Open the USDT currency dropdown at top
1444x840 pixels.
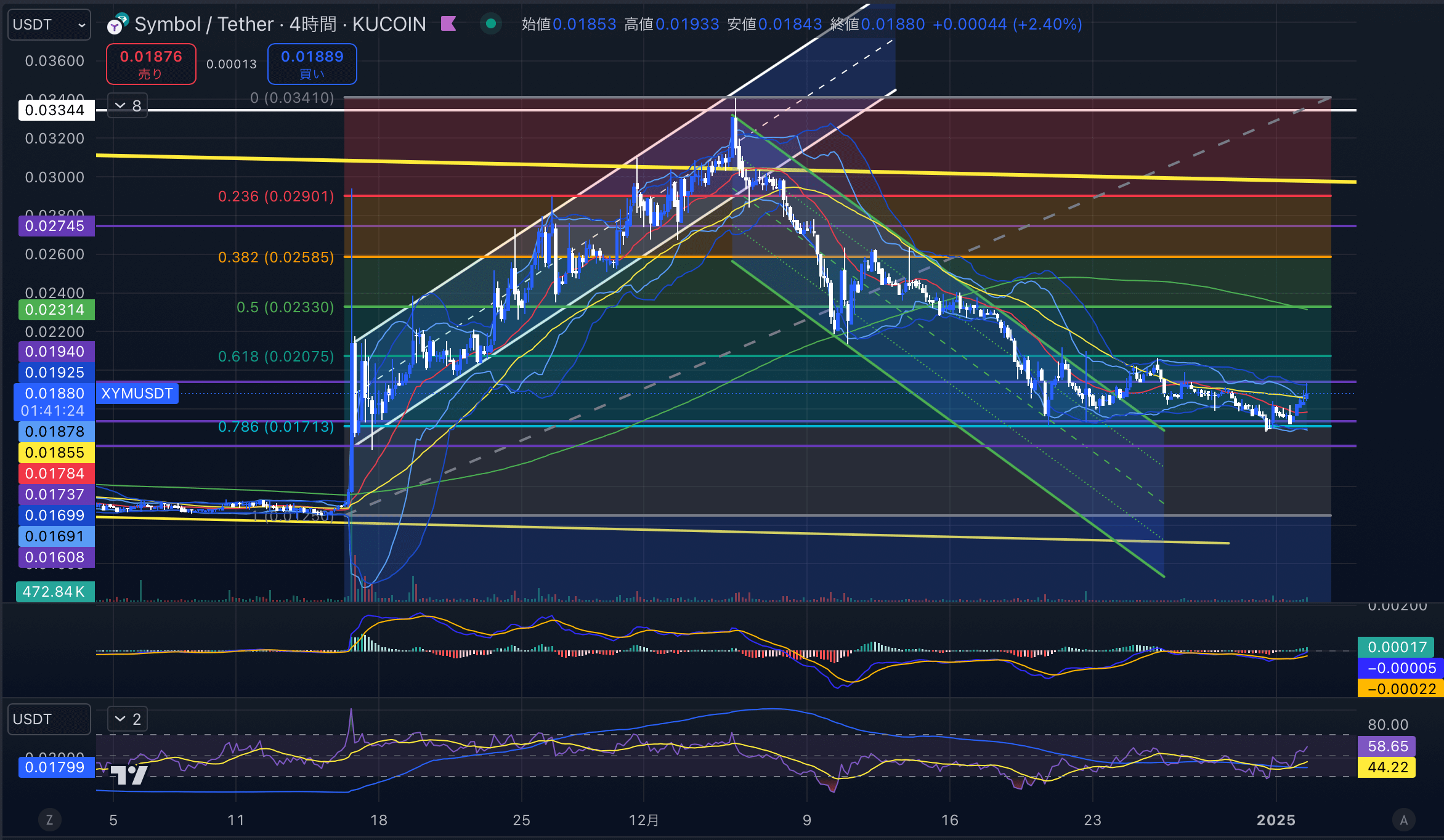coord(49,25)
